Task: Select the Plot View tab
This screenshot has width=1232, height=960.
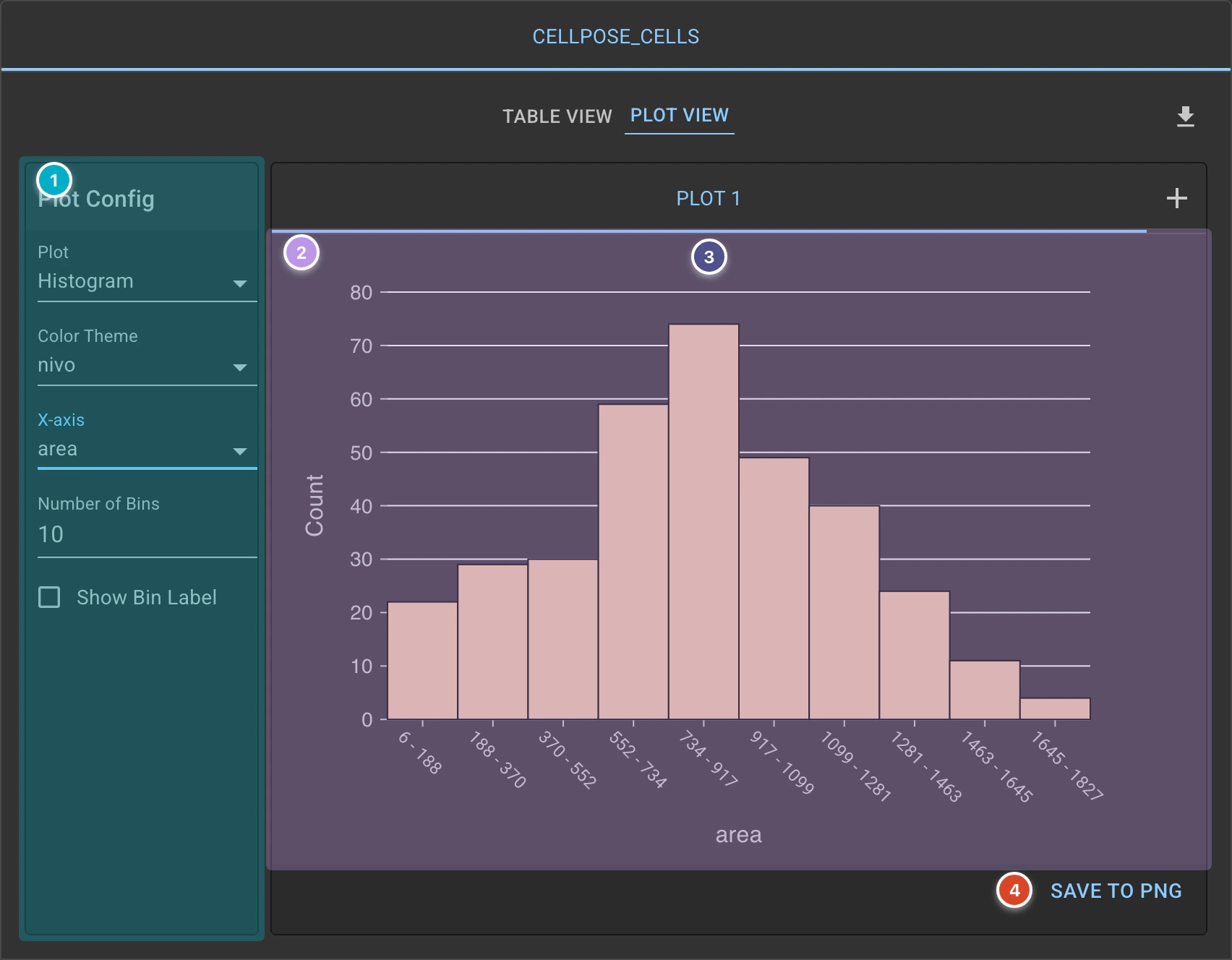Action: 680,116
